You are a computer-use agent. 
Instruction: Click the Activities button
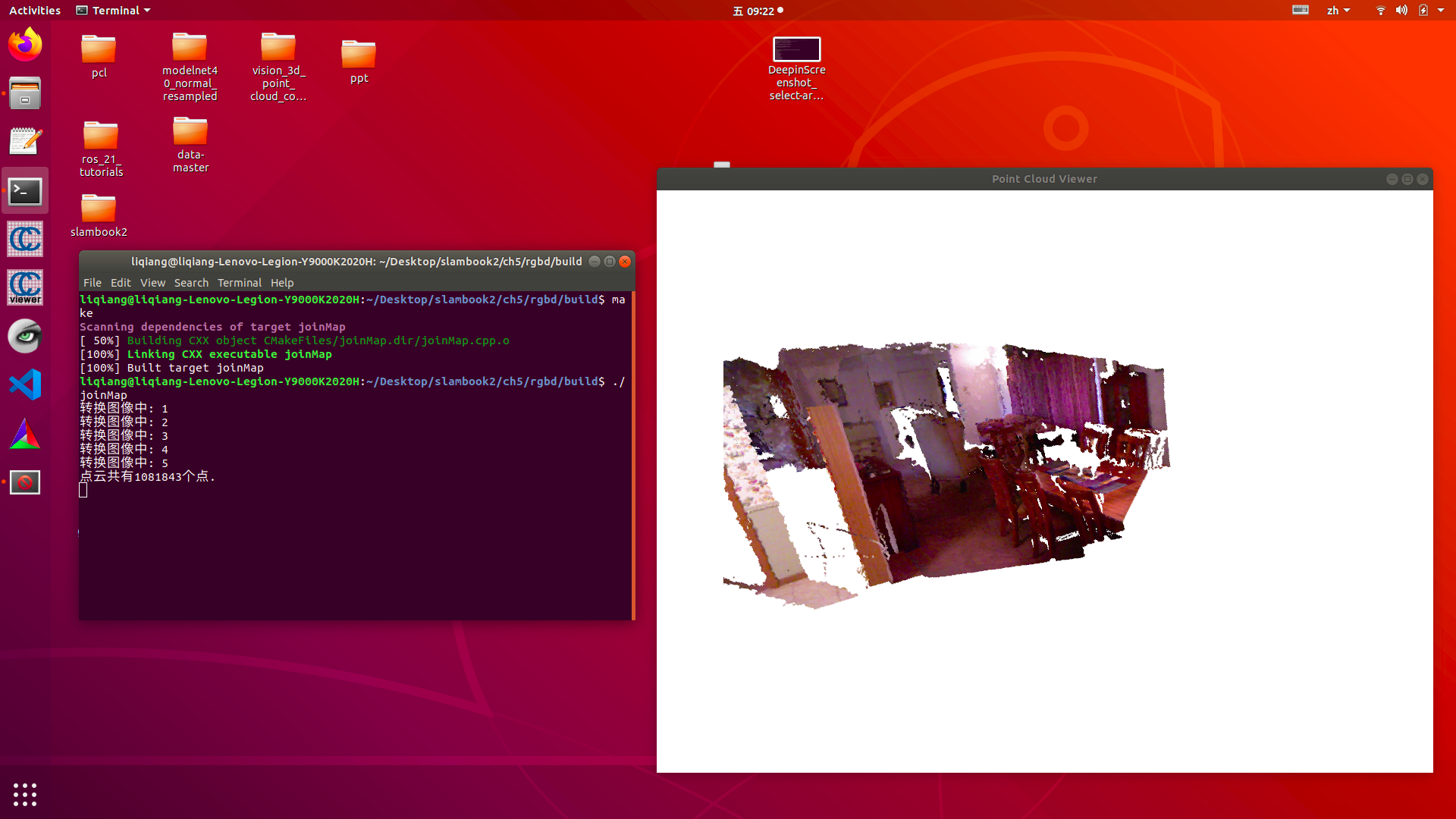click(35, 10)
